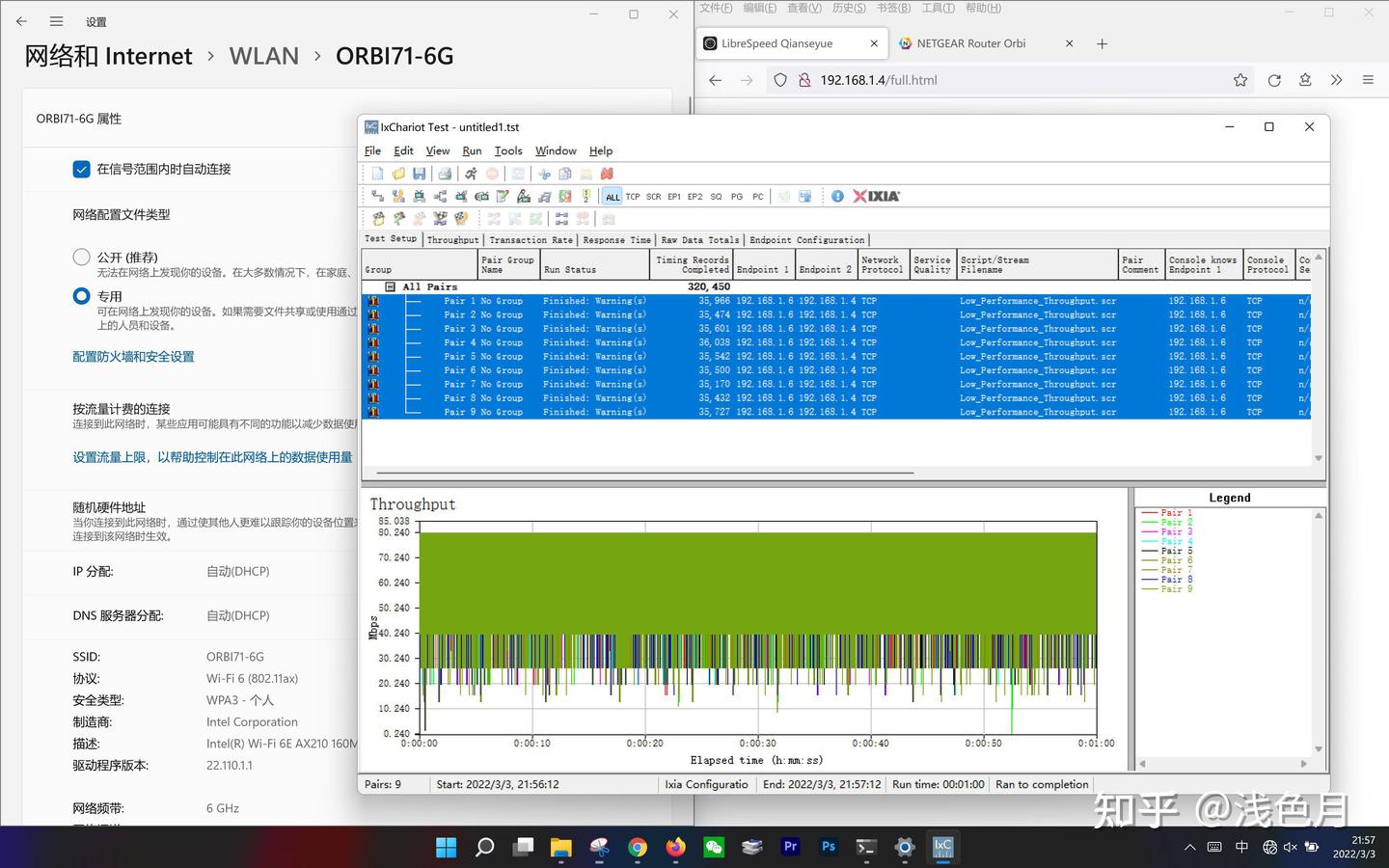Open 配置防火墙和安全设置 link
The width and height of the screenshot is (1389, 868).
click(x=133, y=356)
